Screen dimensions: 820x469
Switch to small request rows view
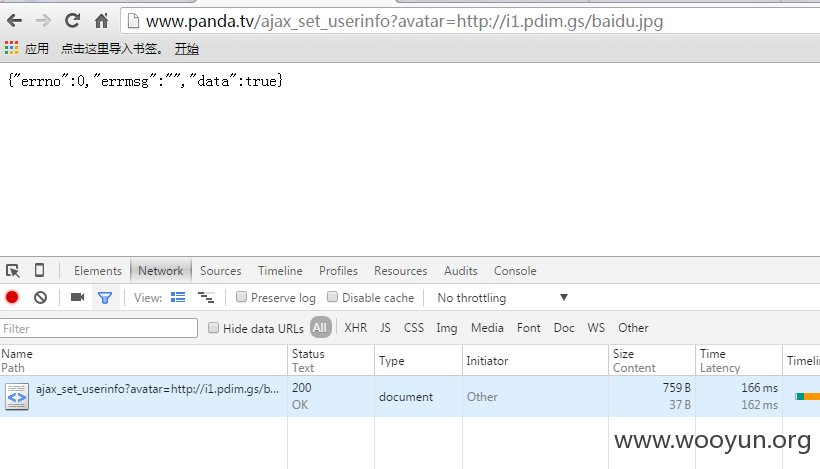tap(206, 298)
